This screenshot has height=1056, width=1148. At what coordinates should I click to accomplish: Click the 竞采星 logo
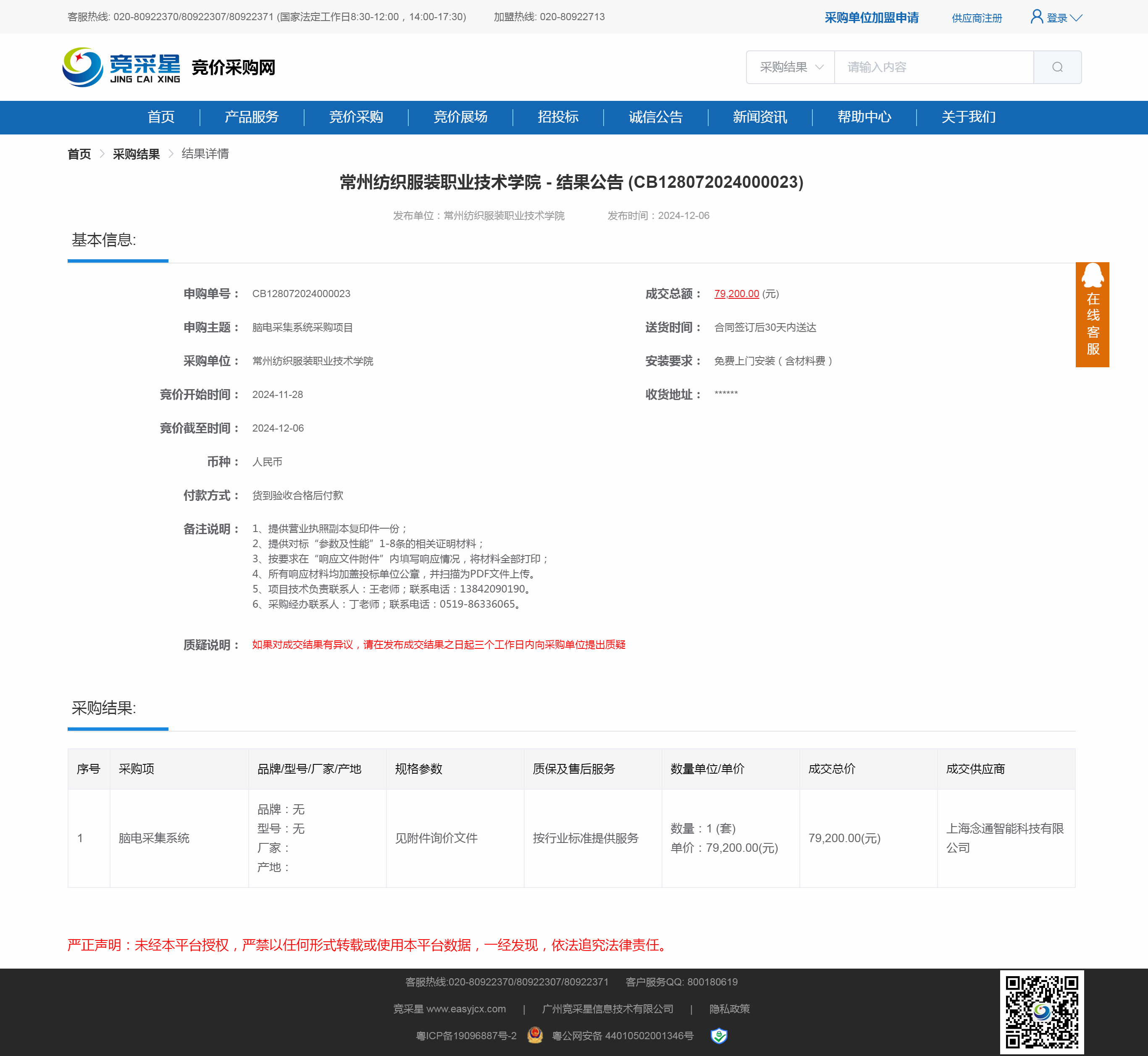(x=122, y=67)
